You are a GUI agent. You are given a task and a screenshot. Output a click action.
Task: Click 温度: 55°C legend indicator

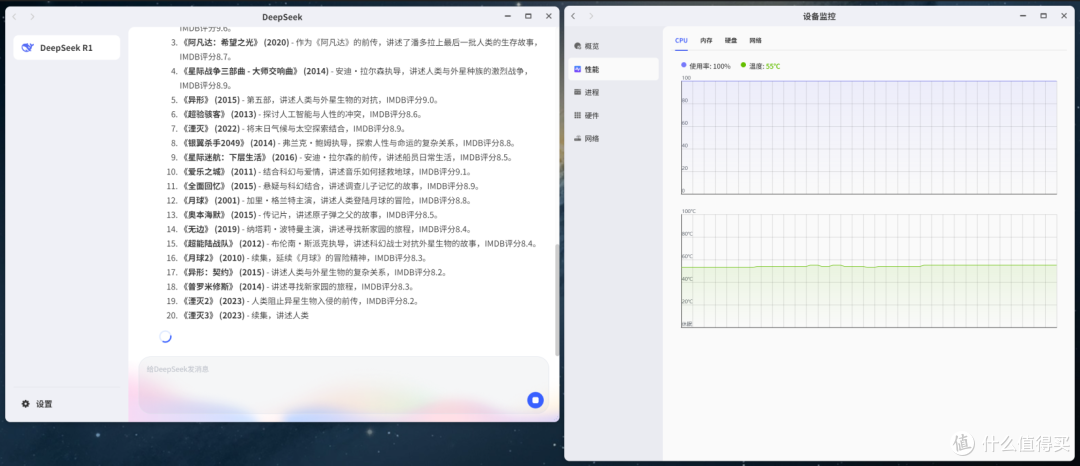(760, 66)
